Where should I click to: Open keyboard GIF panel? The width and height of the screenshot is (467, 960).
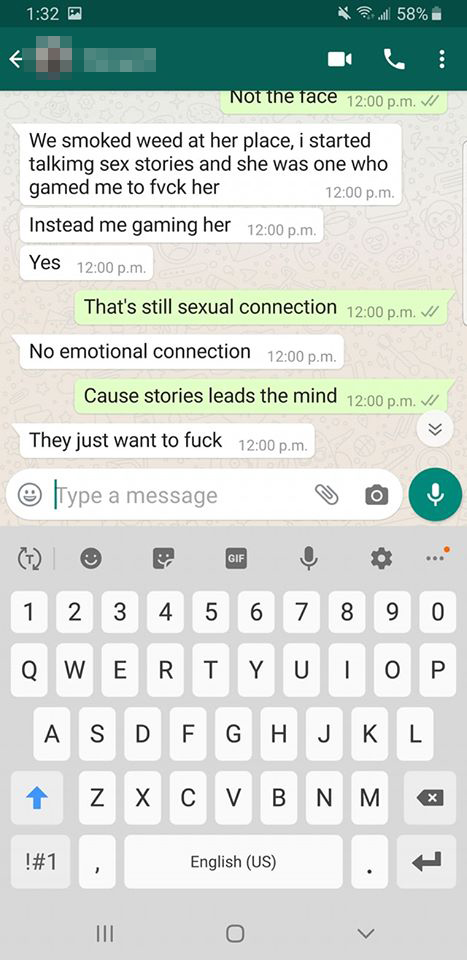236,558
